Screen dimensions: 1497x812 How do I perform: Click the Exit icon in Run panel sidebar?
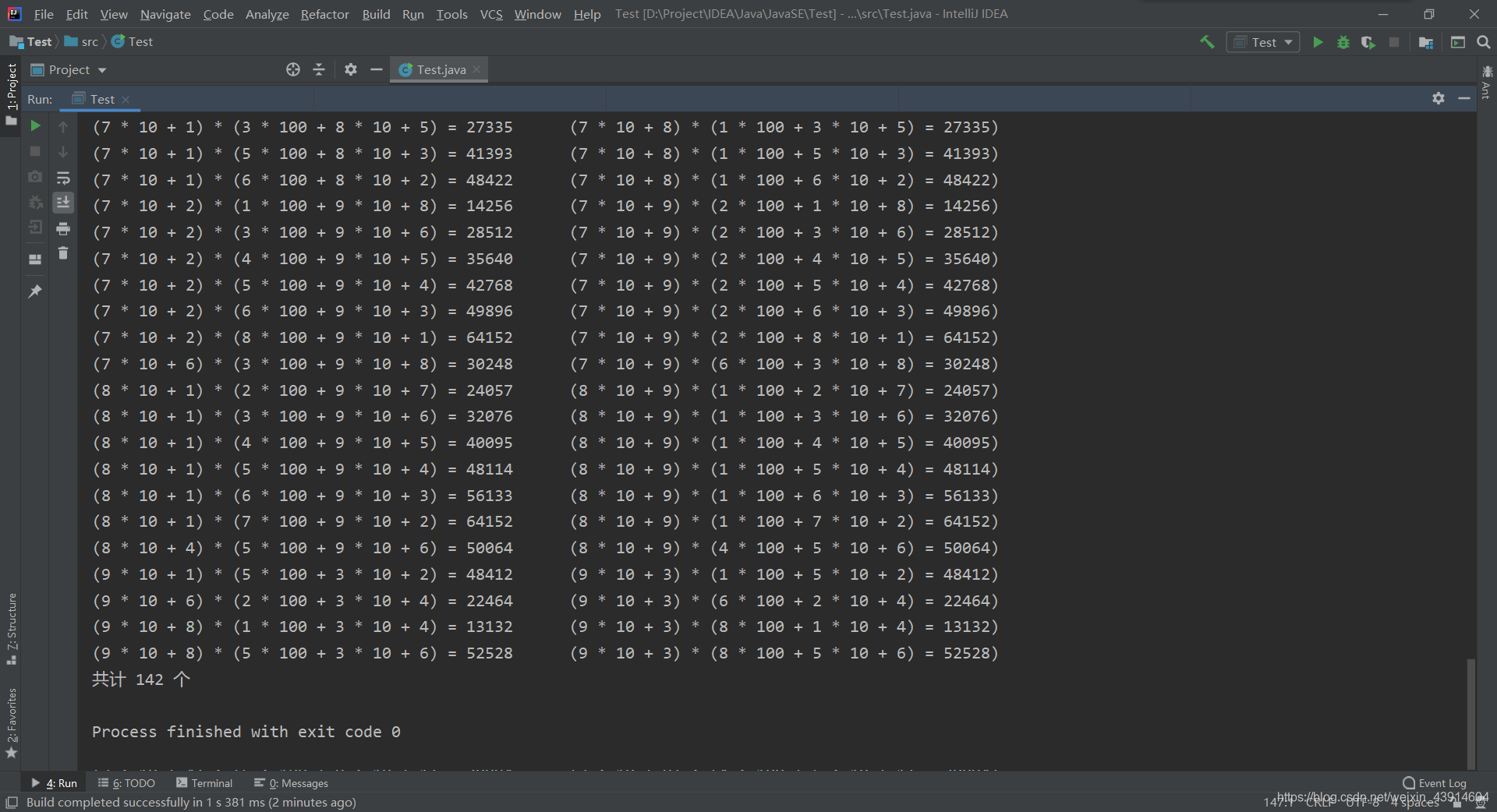tap(35, 228)
